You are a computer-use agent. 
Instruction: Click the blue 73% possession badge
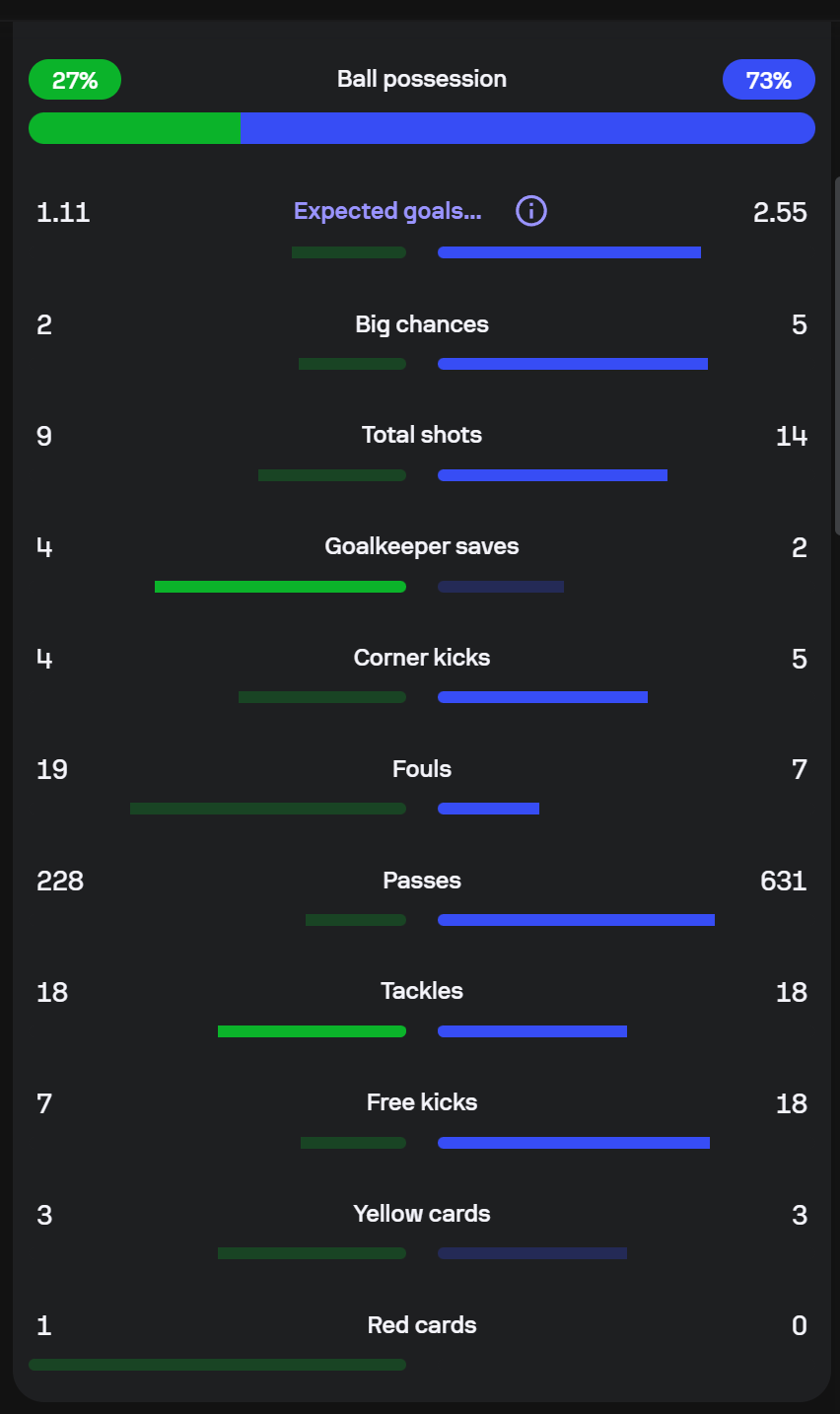[768, 80]
